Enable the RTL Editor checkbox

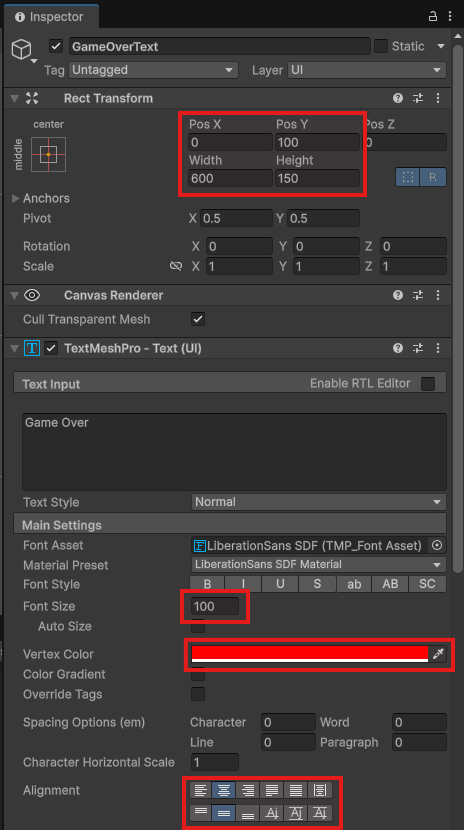click(x=427, y=383)
